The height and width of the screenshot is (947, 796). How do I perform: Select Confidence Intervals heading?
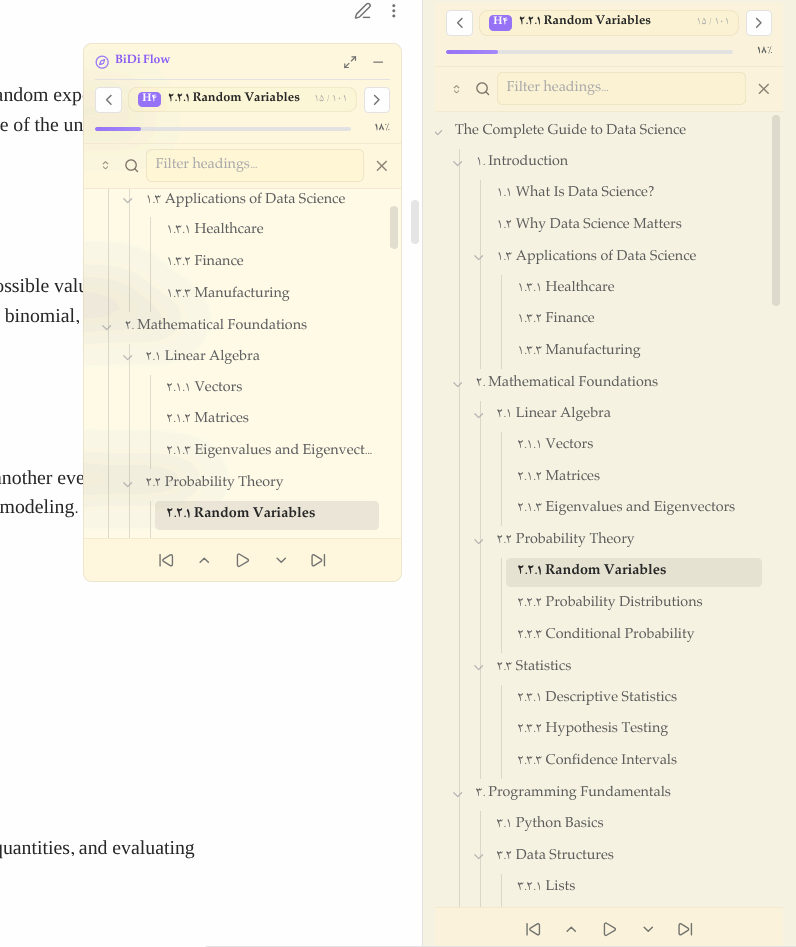point(597,759)
